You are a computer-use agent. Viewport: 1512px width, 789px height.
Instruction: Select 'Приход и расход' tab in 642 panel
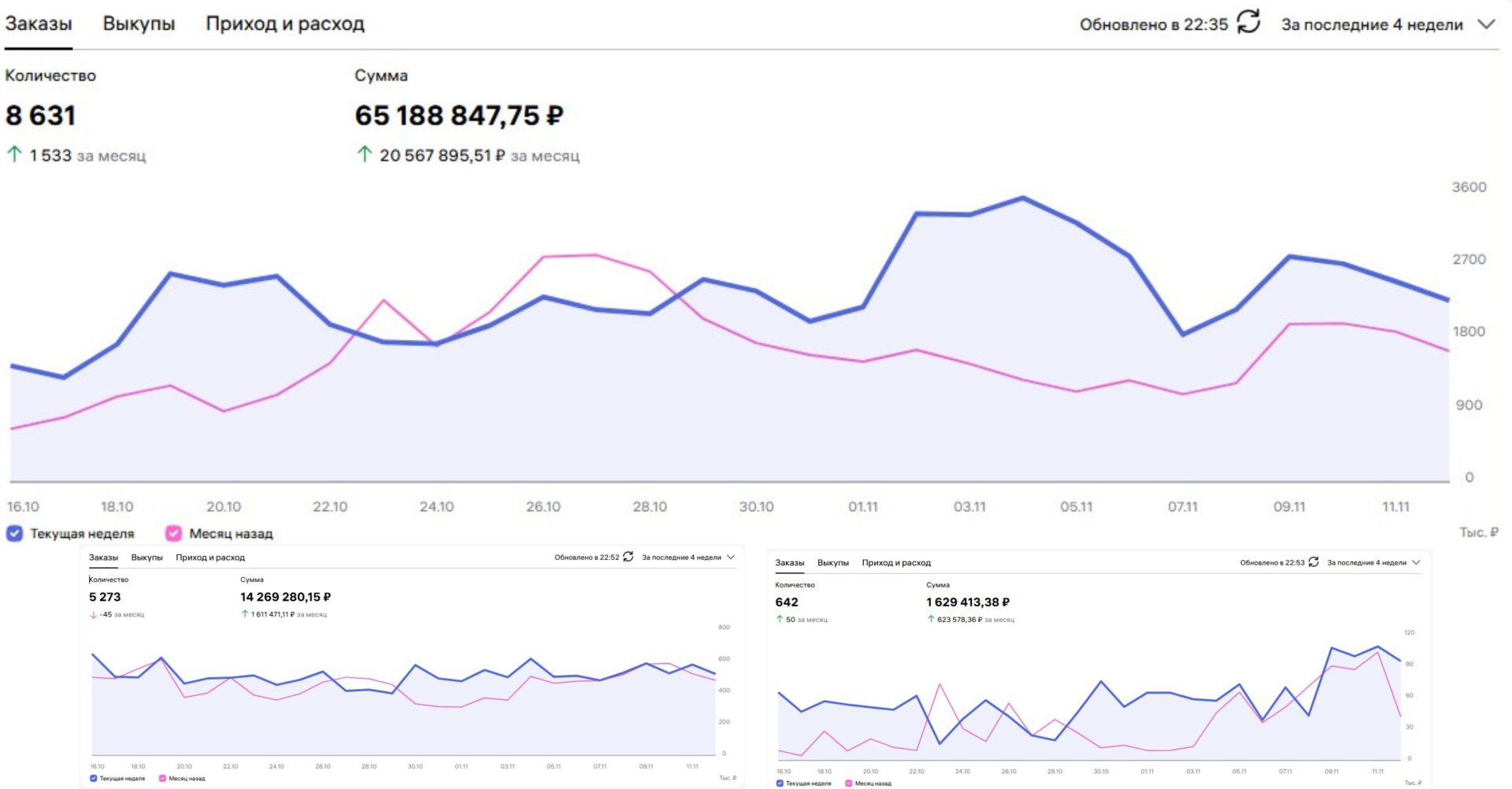point(895,563)
